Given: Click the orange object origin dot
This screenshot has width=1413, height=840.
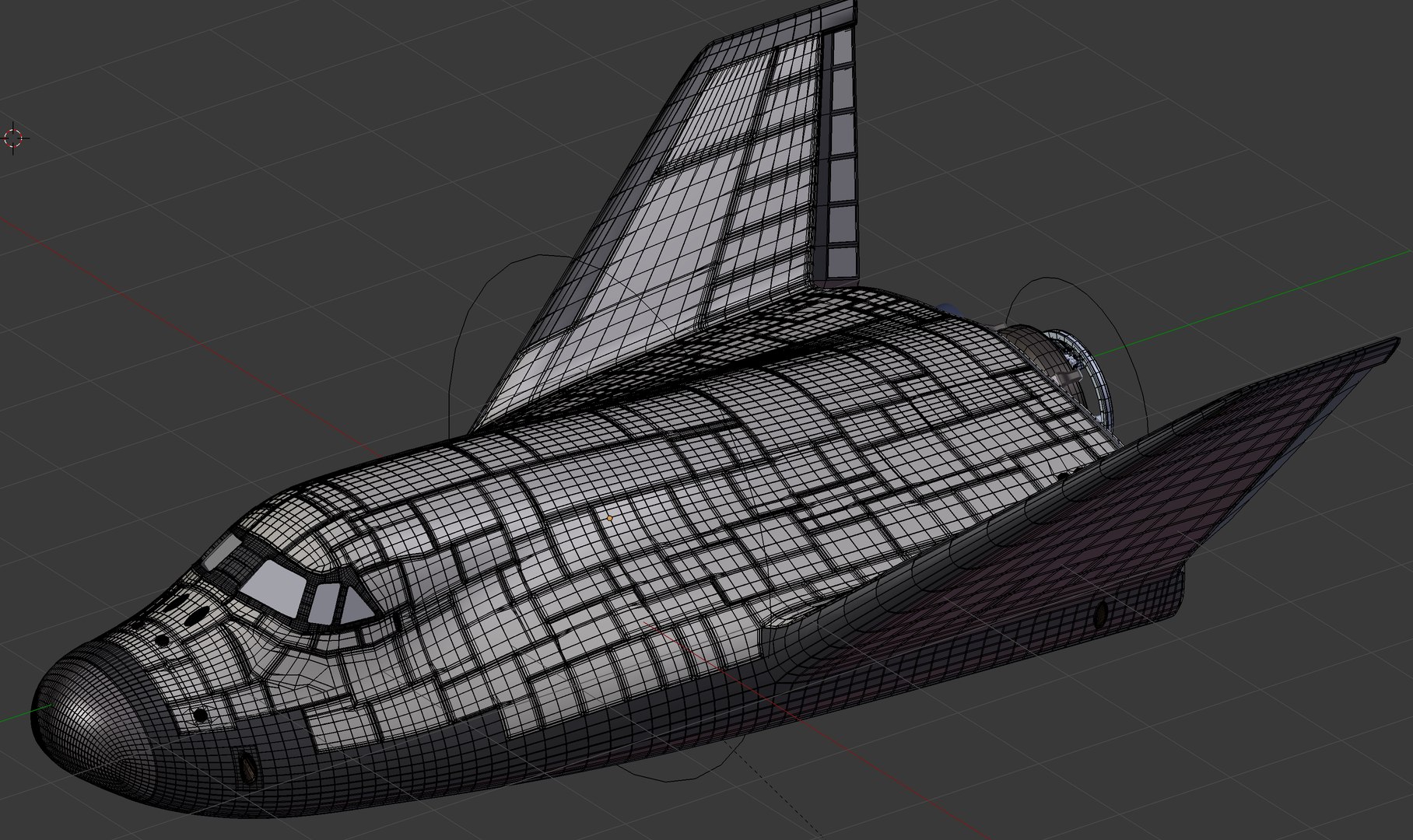Looking at the screenshot, I should [609, 517].
